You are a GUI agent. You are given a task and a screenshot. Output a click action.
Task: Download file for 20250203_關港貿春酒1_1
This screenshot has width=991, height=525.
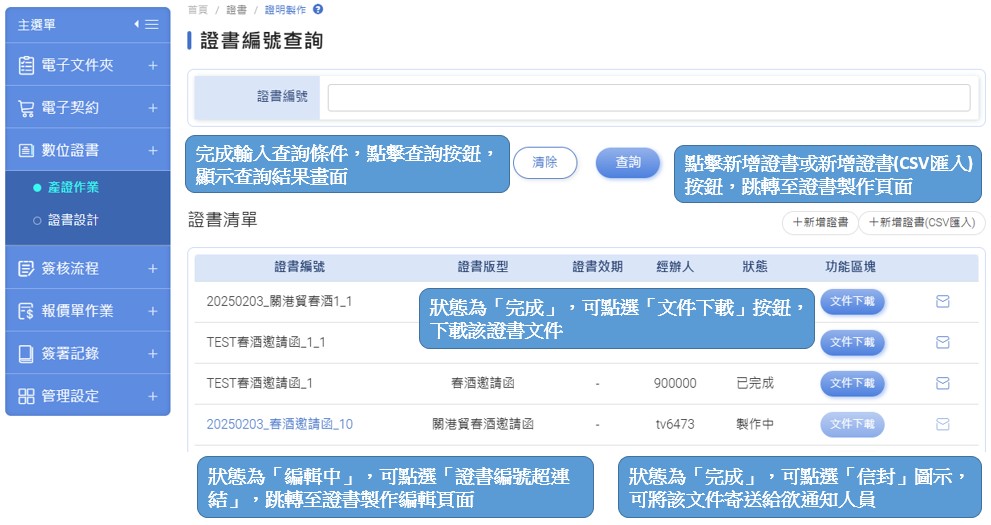852,301
